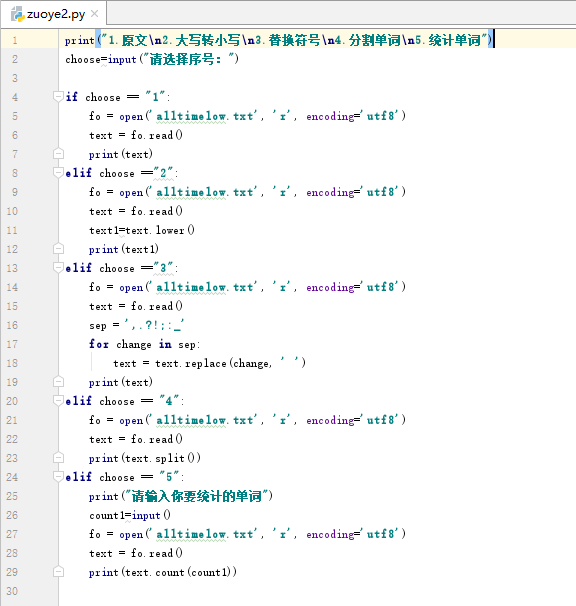The image size is (576, 606).
Task: Click 'print(text.count(count1))' on line 29
Action: [163, 572]
